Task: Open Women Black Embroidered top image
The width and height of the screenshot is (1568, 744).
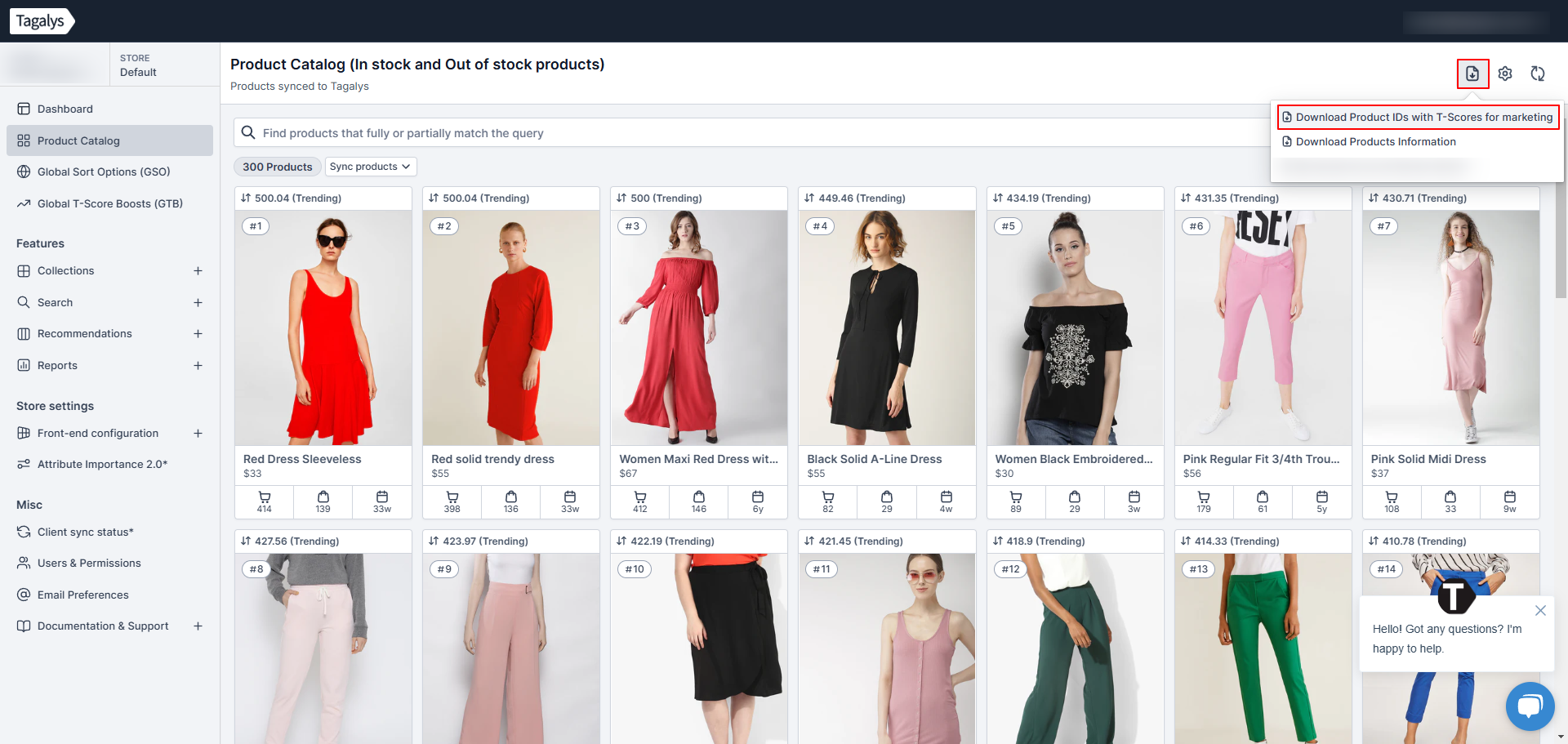Action: [x=1075, y=328]
